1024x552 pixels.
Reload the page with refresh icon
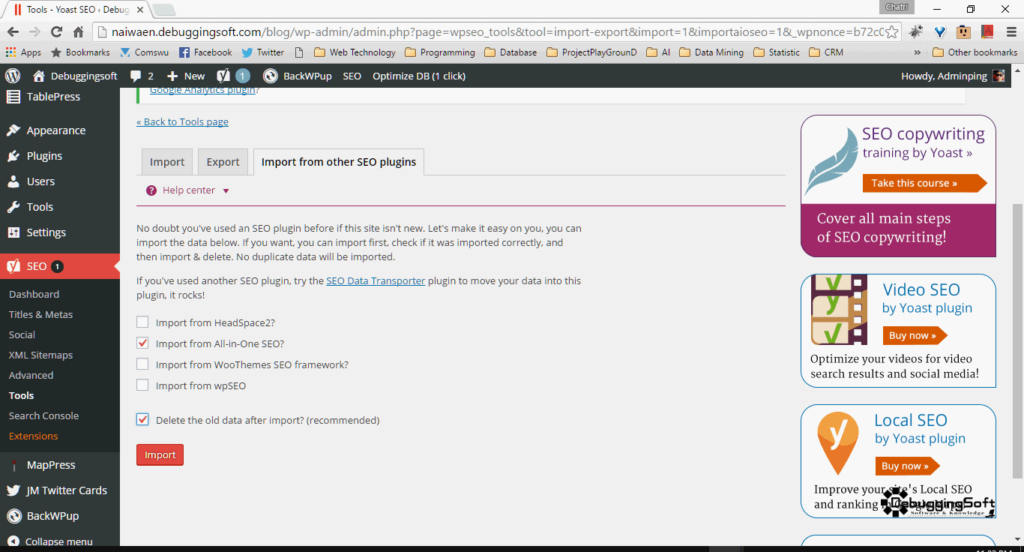coord(56,31)
